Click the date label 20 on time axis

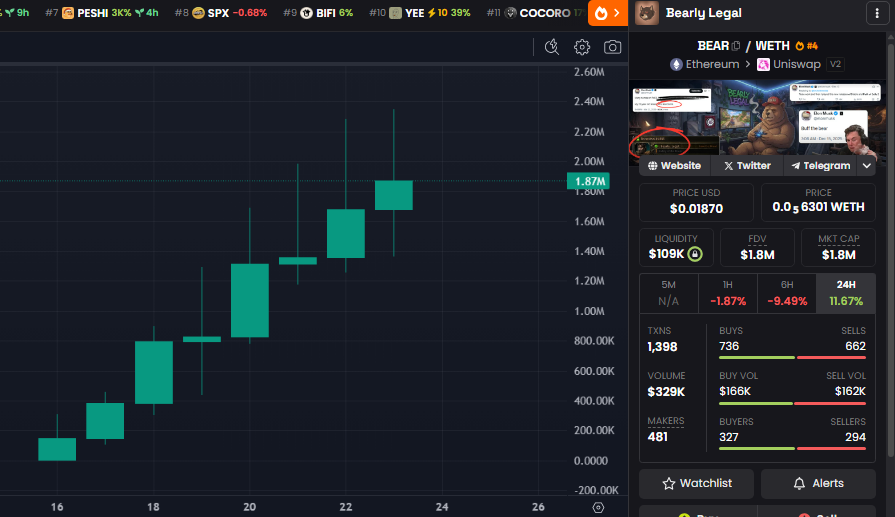[x=249, y=507]
